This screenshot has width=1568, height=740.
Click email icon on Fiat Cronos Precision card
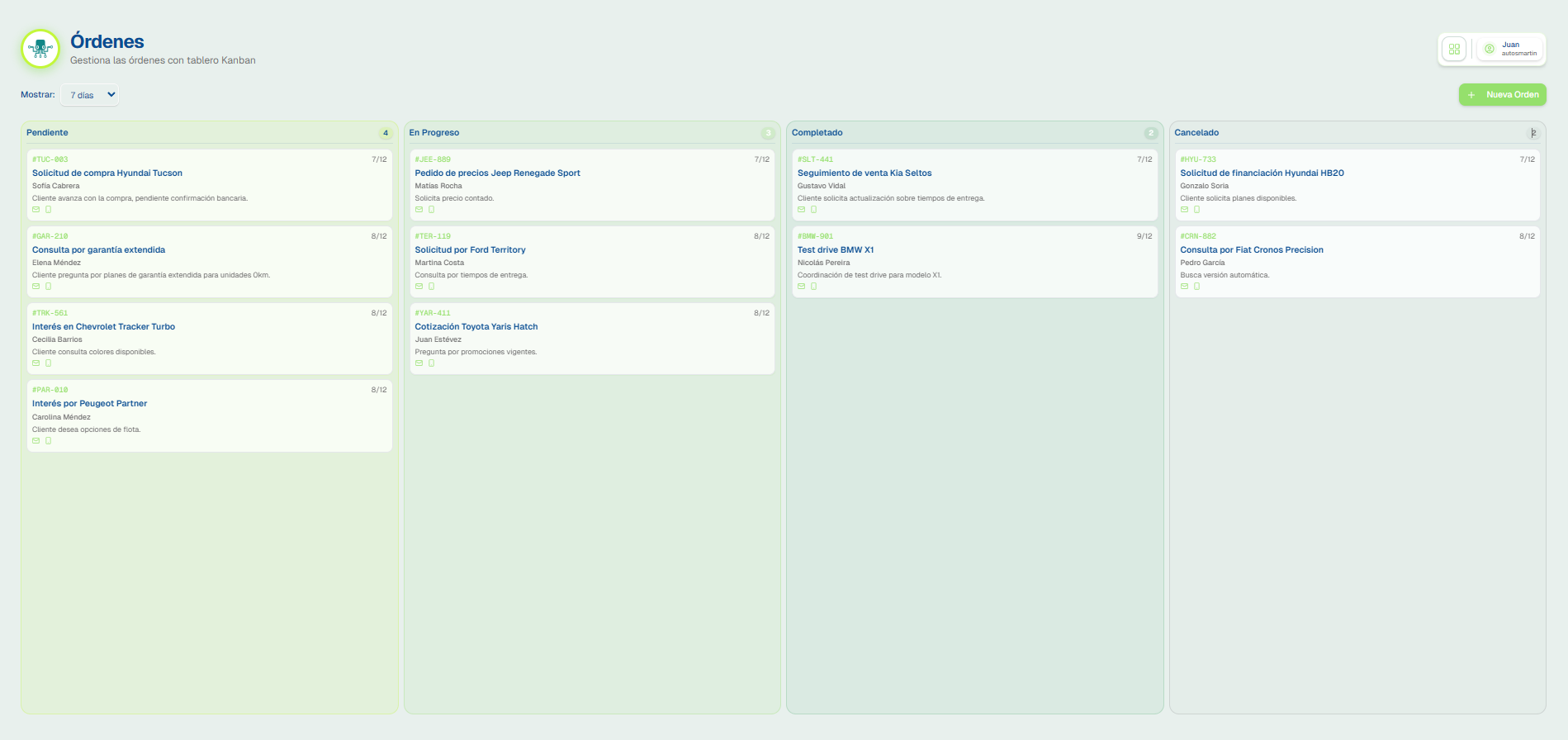pyautogui.click(x=1184, y=287)
